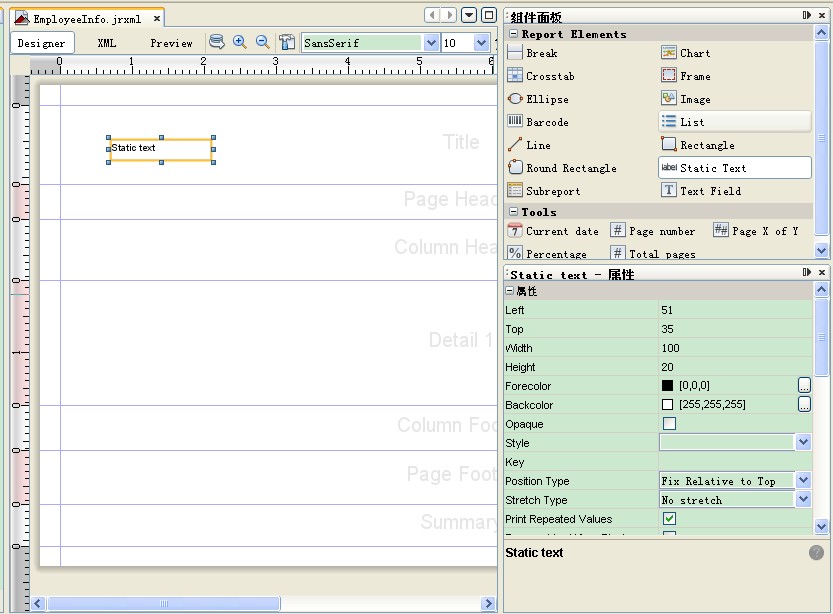Uncheck Print Repeated Values checkbox

[669, 519]
